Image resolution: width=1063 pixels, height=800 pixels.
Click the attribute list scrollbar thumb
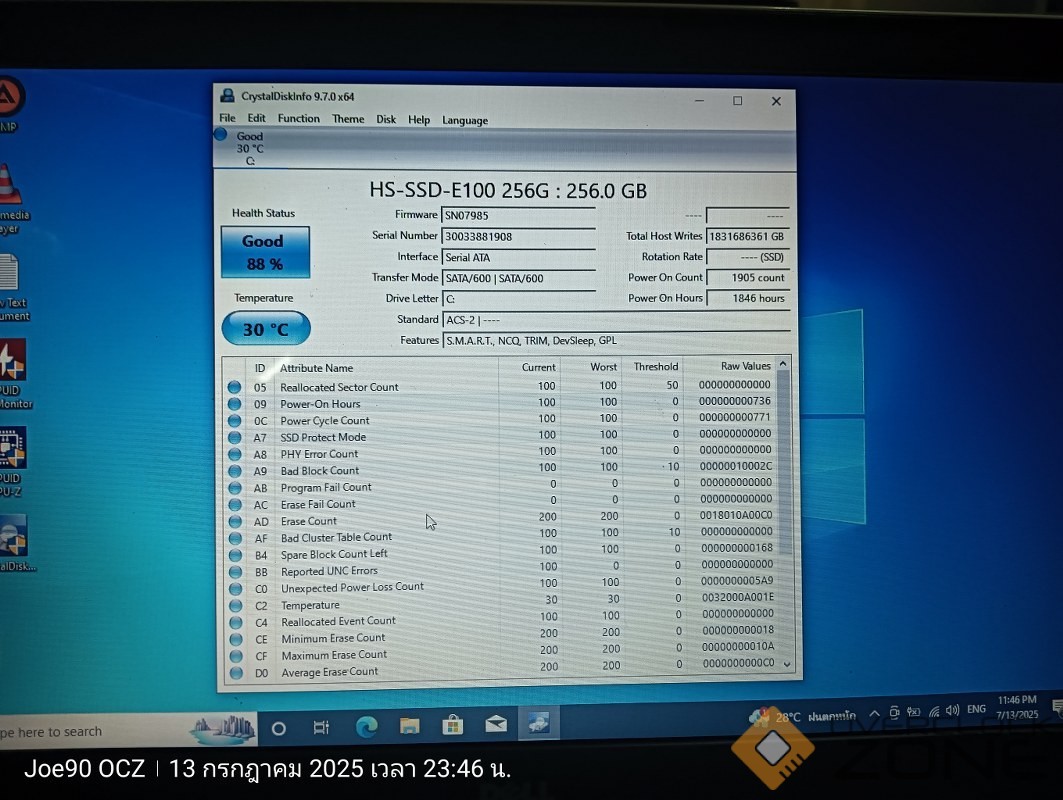[x=784, y=462]
